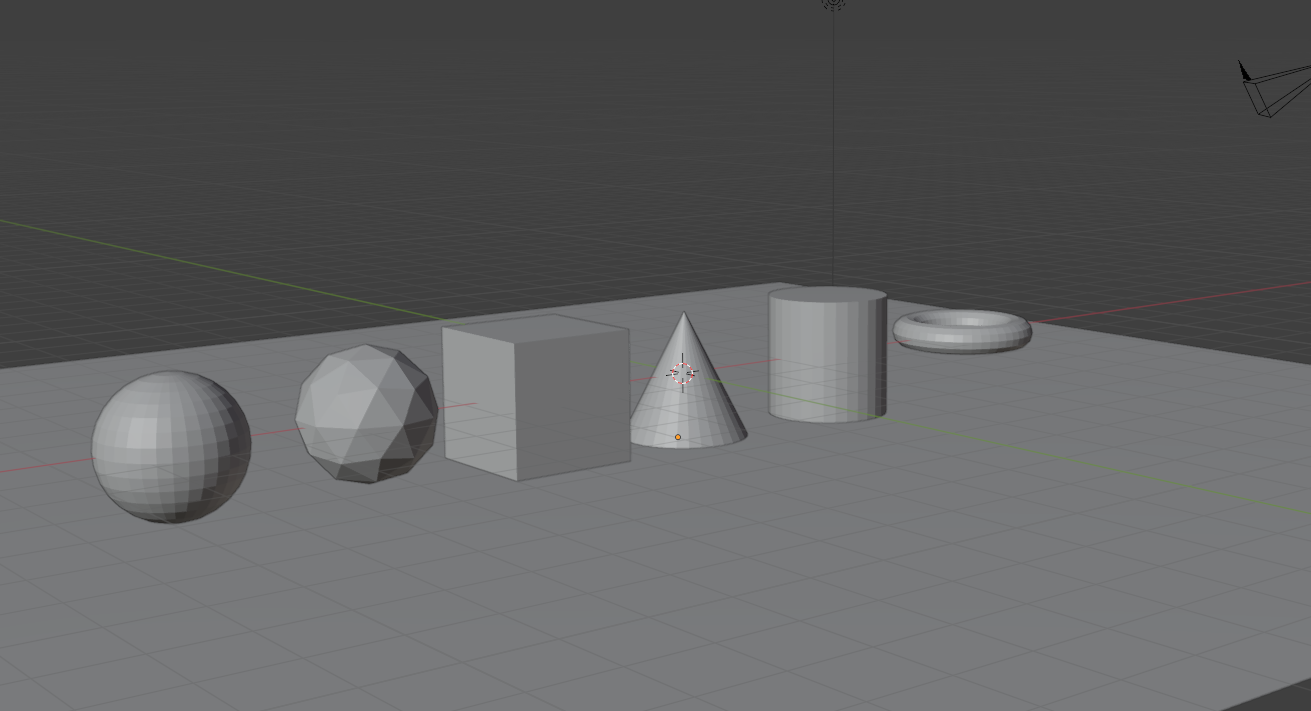
Task: Select the torus mesh object
Action: point(962,331)
